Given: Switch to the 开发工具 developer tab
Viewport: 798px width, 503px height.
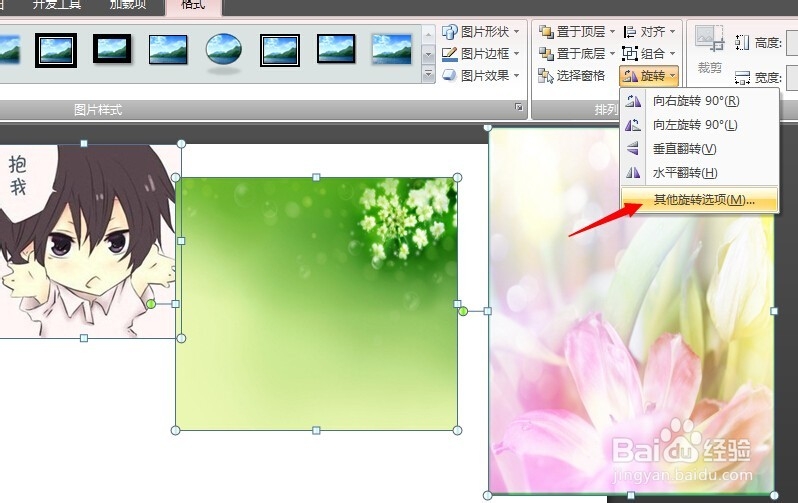Looking at the screenshot, I should click(56, 5).
